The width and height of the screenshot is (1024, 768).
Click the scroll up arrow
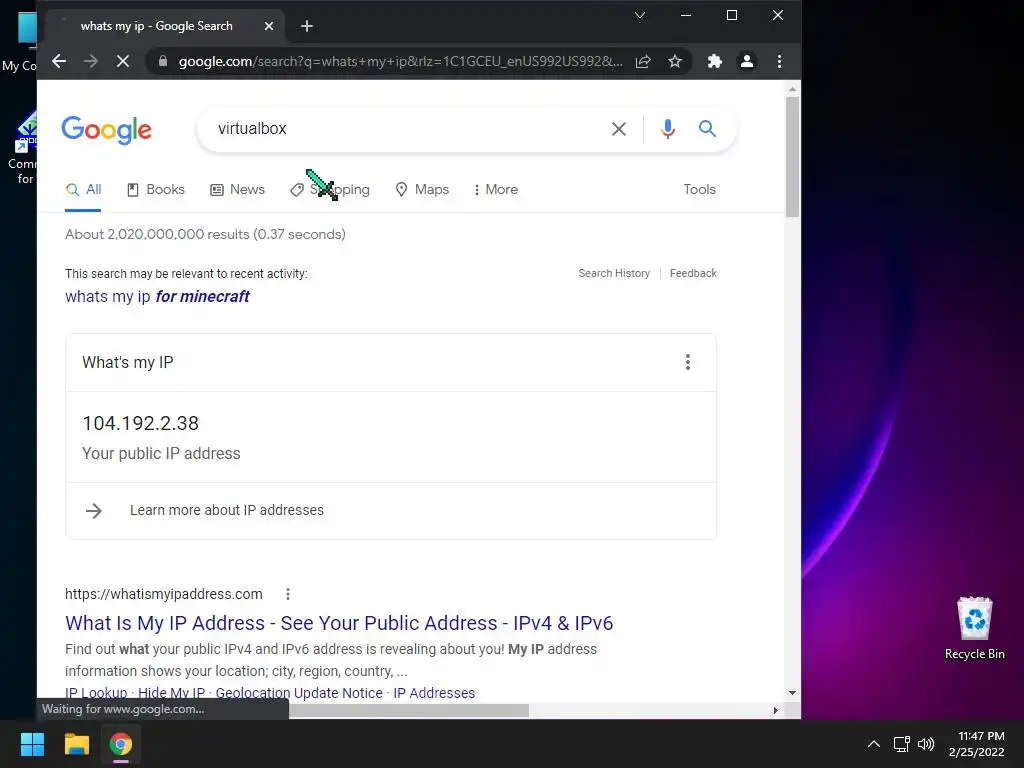click(792, 89)
